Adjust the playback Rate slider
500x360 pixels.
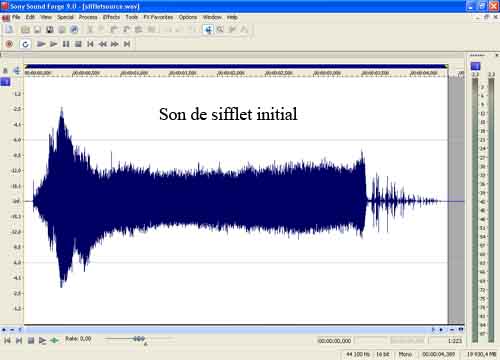pyautogui.click(x=139, y=339)
